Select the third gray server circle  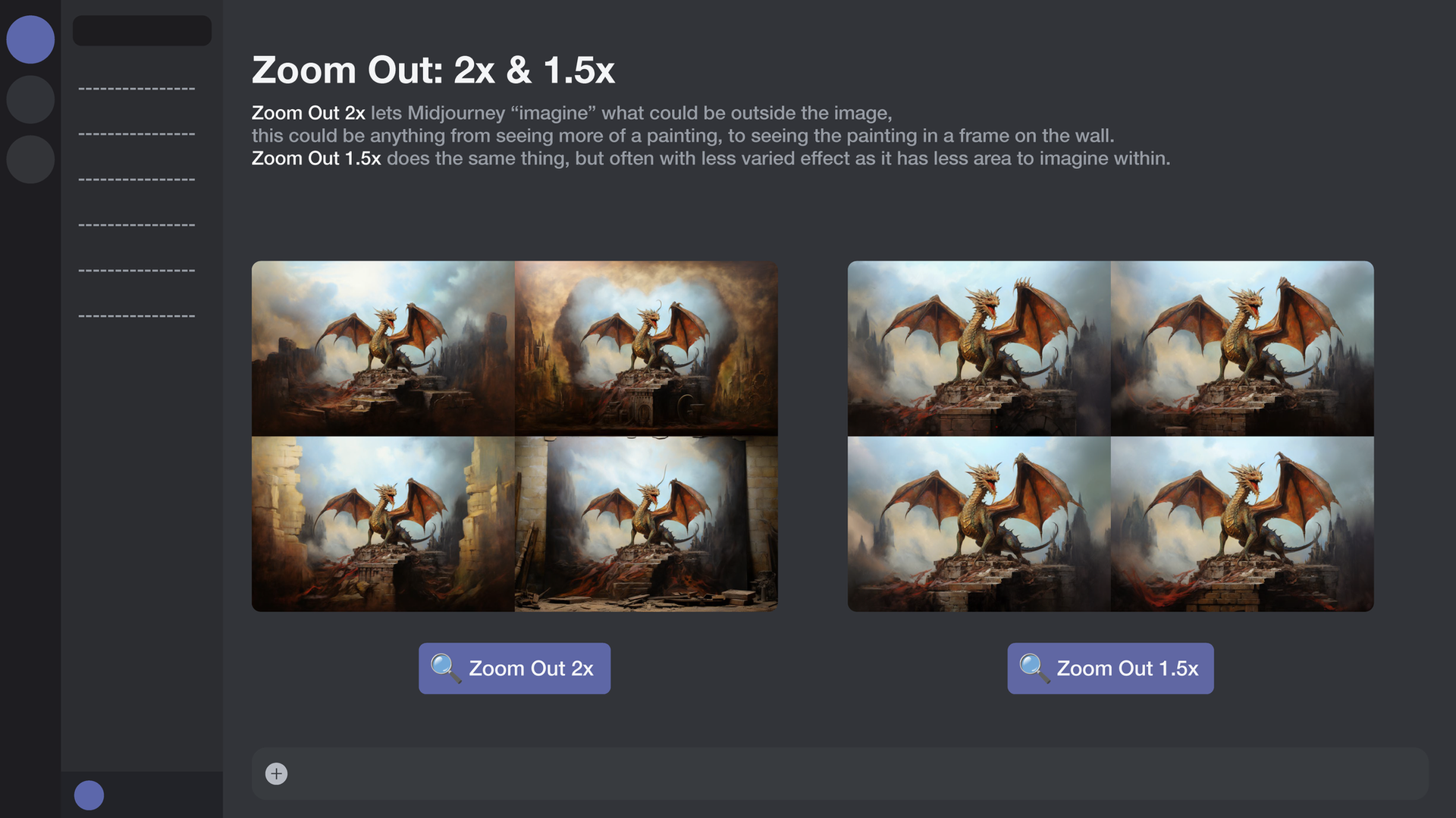pos(30,159)
